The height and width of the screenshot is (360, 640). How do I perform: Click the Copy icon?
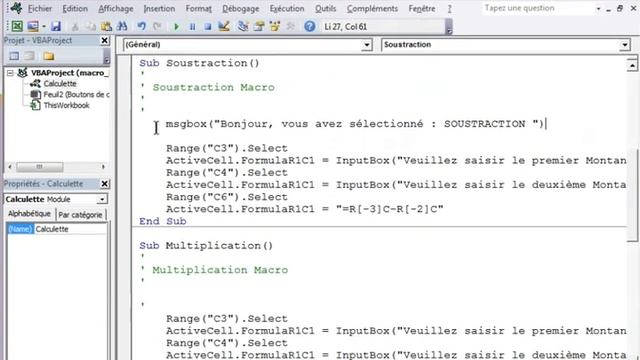click(91, 27)
